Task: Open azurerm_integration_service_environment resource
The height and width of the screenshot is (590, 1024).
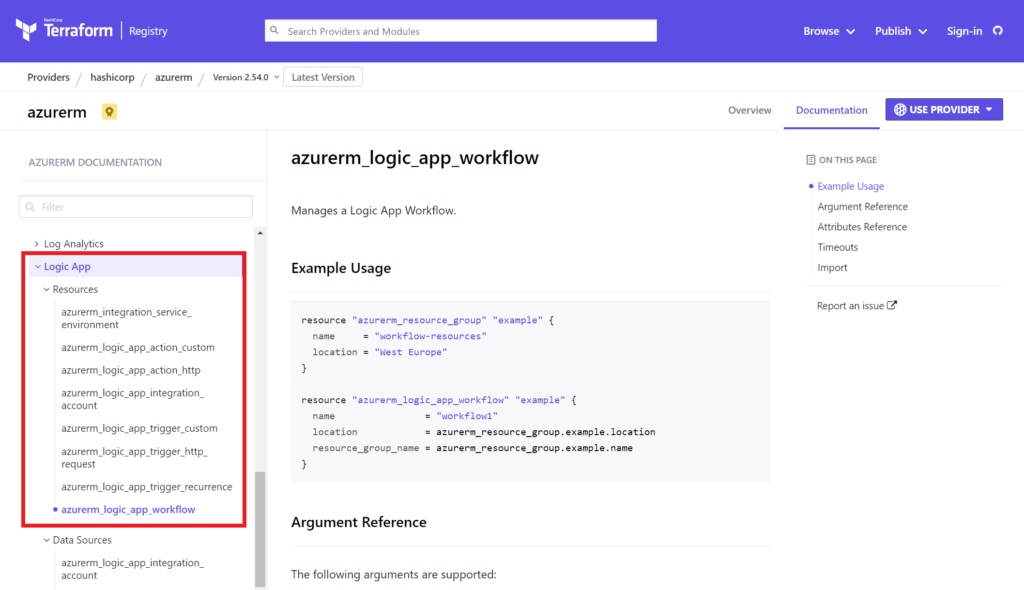Action: point(126,318)
